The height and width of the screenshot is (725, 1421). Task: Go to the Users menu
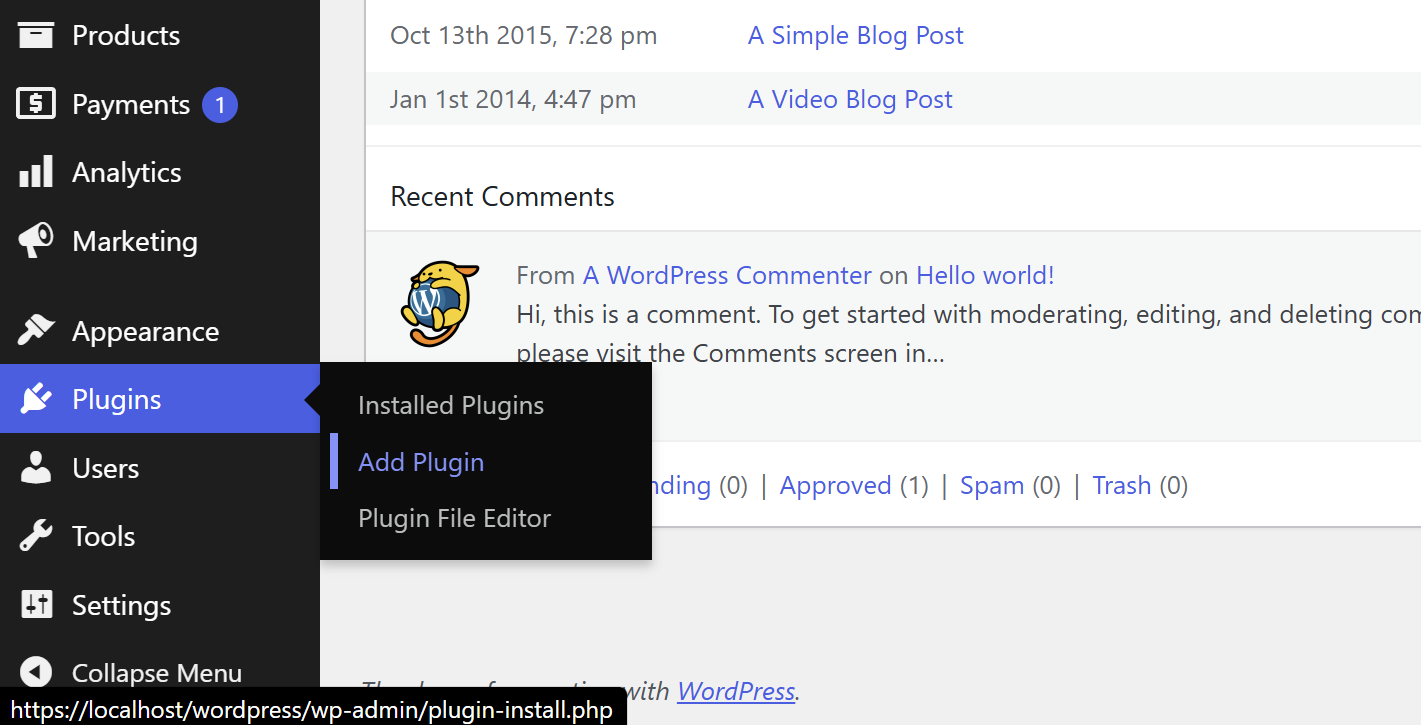pyautogui.click(x=160, y=468)
